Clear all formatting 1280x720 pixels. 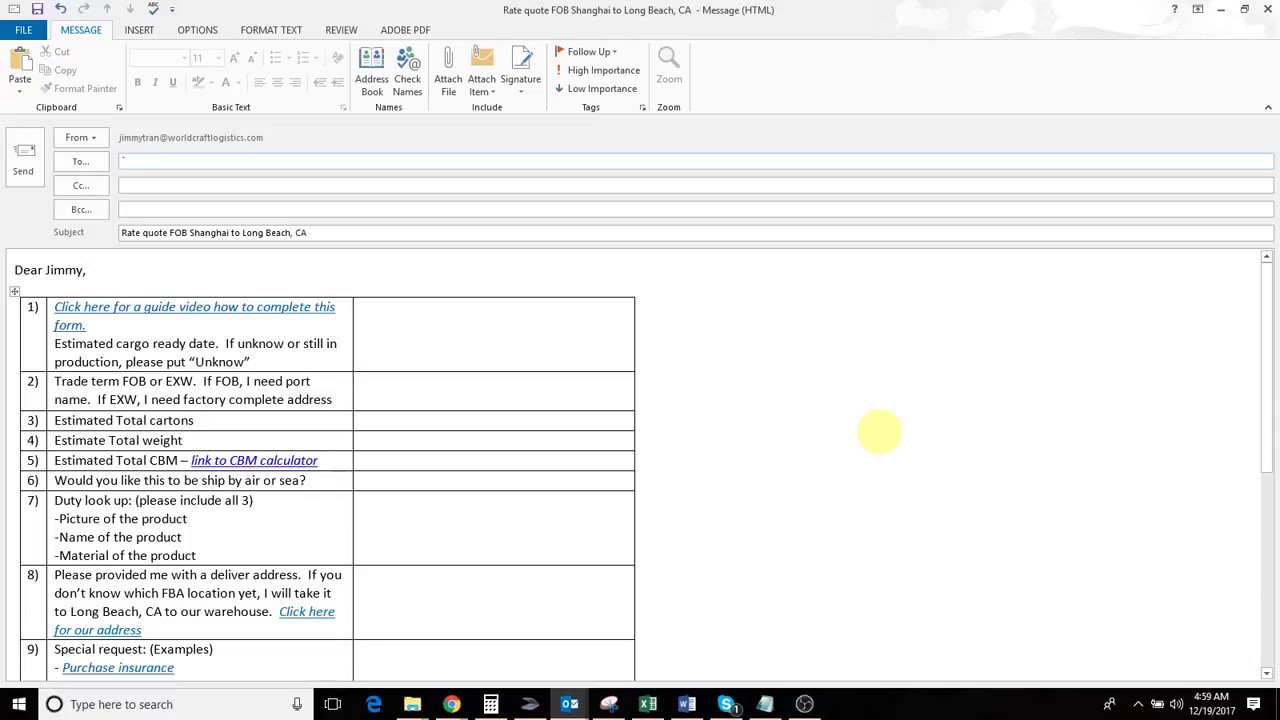338,58
